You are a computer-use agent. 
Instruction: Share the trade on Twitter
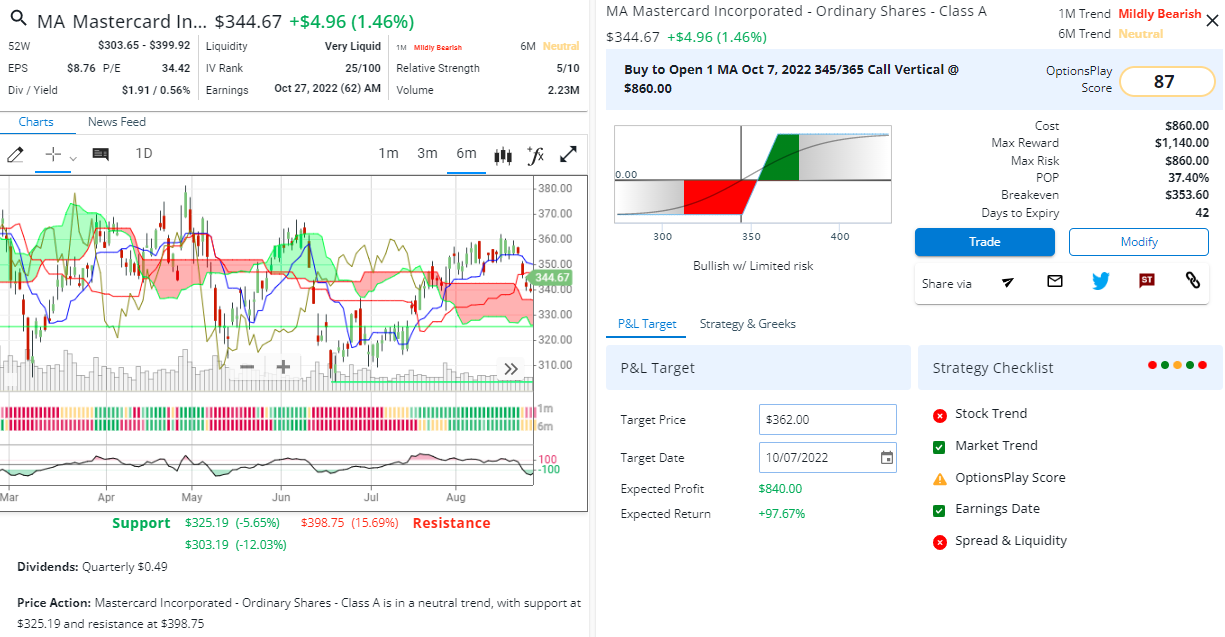(x=1101, y=281)
